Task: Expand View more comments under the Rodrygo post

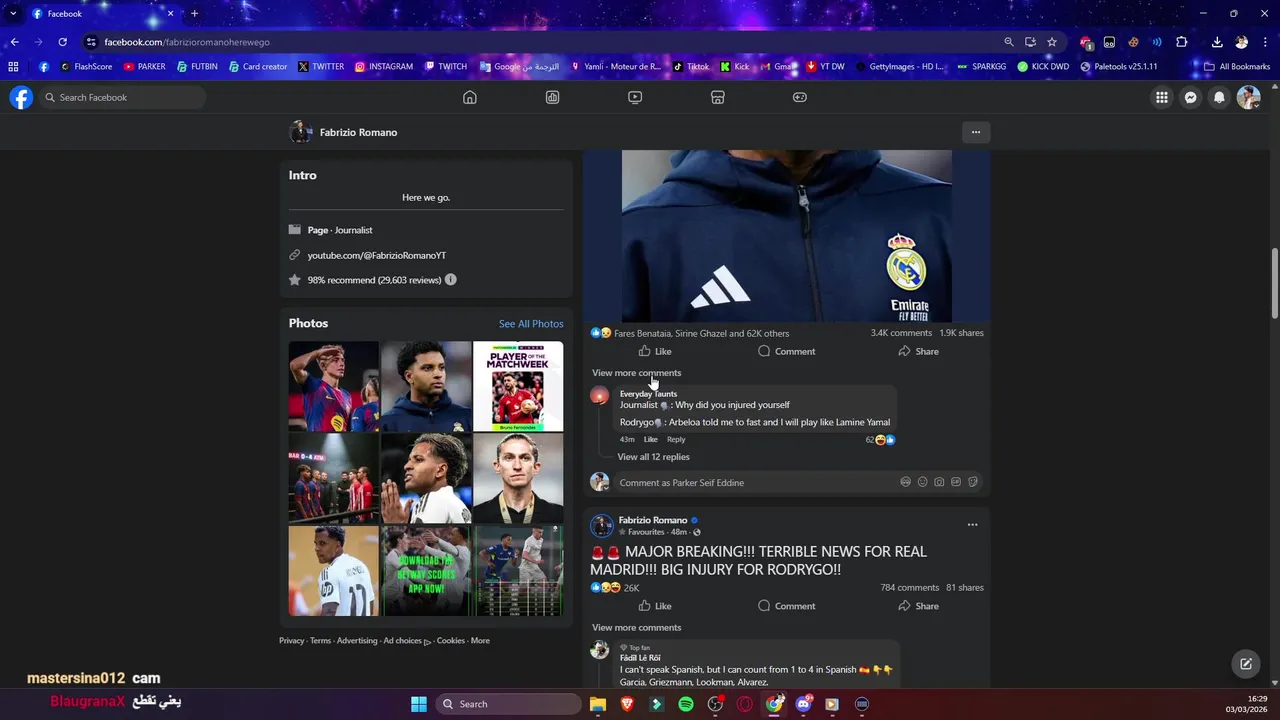Action: pyautogui.click(x=636, y=628)
